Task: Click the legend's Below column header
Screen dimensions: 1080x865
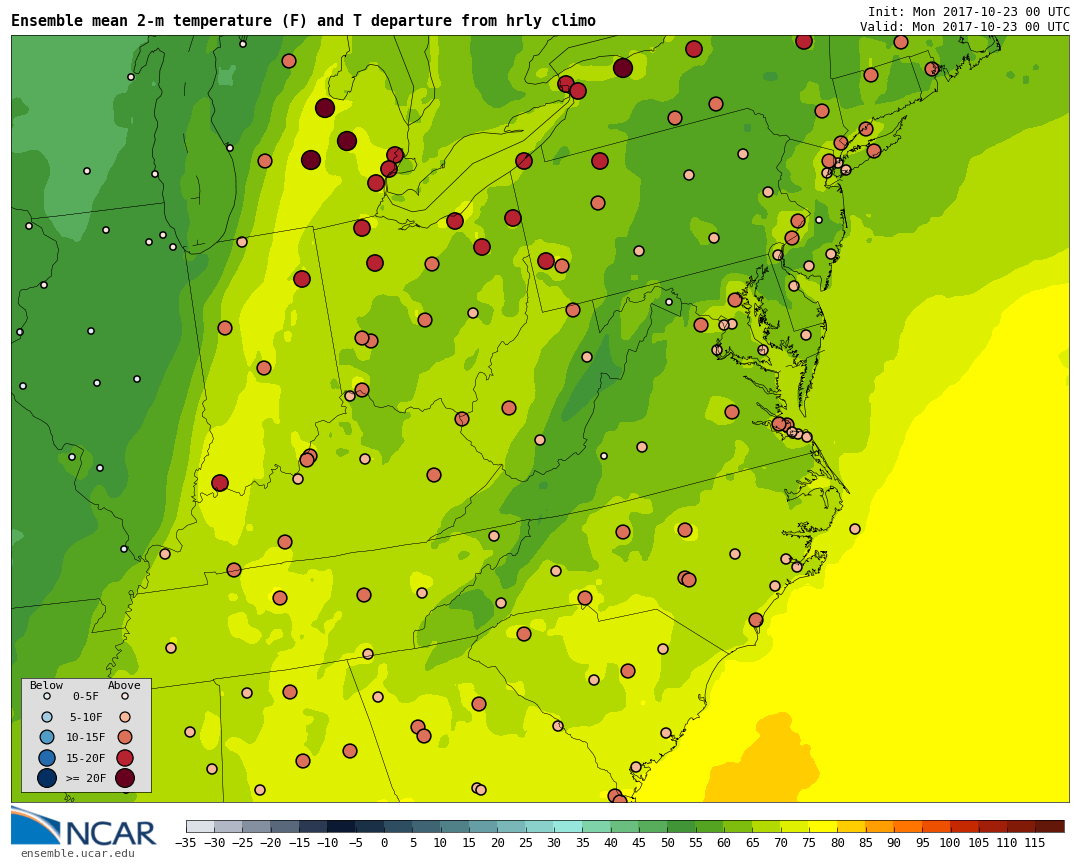Action: click(46, 685)
